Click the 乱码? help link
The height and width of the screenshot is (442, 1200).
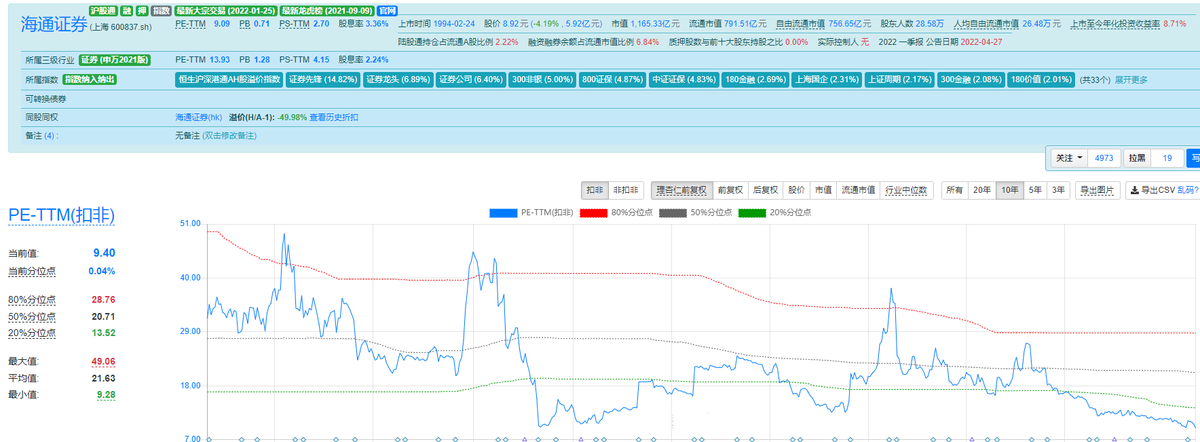(x=1187, y=189)
